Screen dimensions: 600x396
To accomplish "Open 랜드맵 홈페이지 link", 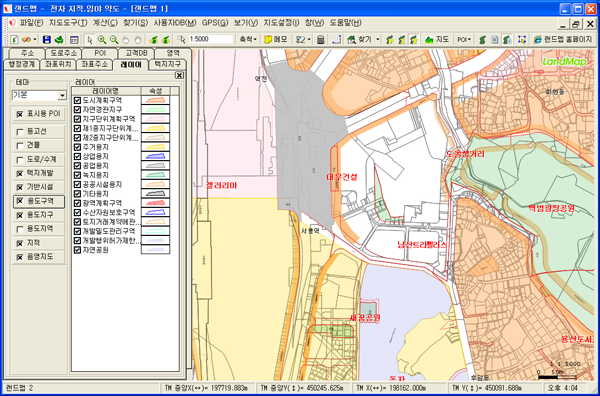I will (x=562, y=39).
